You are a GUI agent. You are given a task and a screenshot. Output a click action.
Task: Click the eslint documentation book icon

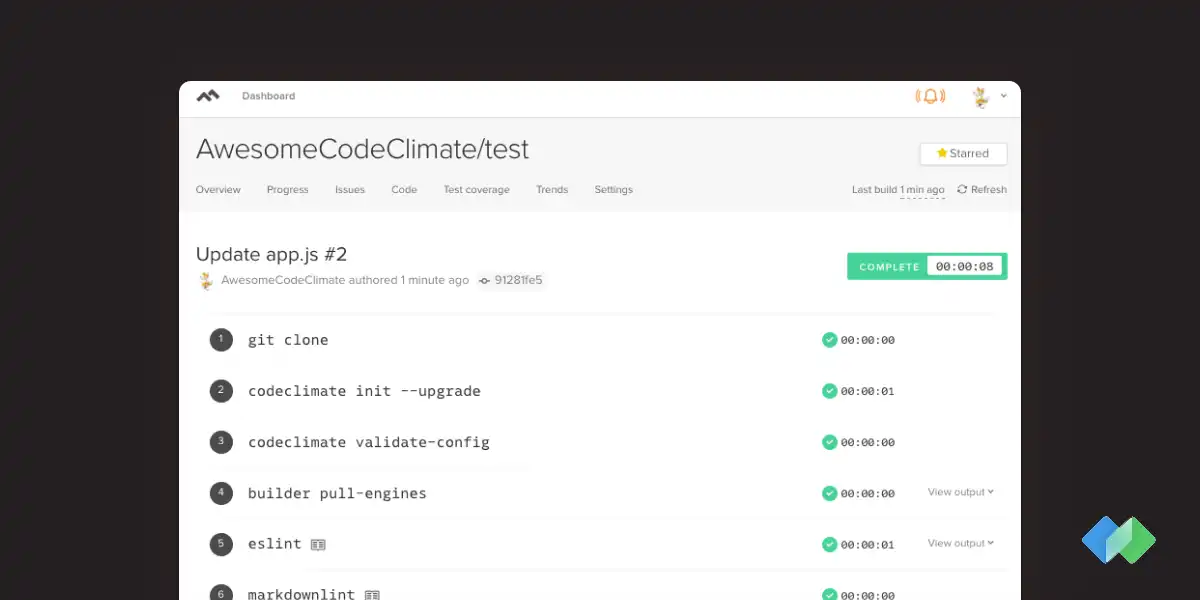pos(318,545)
